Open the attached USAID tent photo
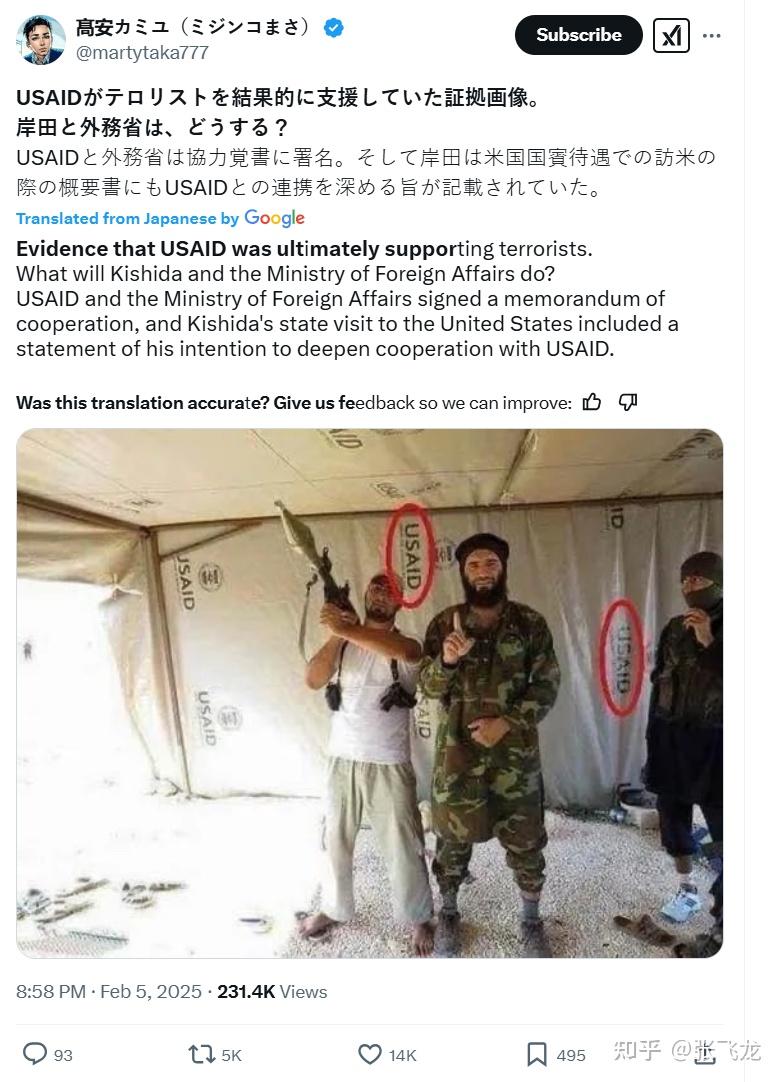The image size is (781, 1082). [x=370, y=693]
